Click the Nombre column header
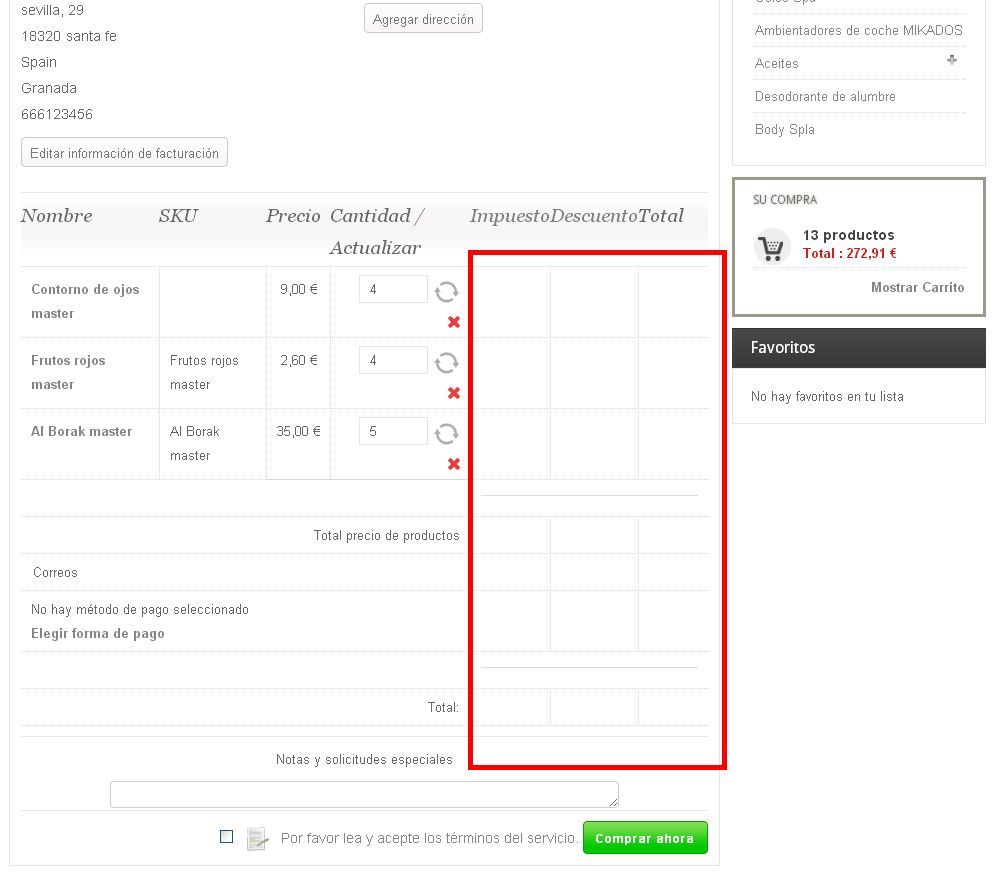998x885 pixels. (x=57, y=216)
